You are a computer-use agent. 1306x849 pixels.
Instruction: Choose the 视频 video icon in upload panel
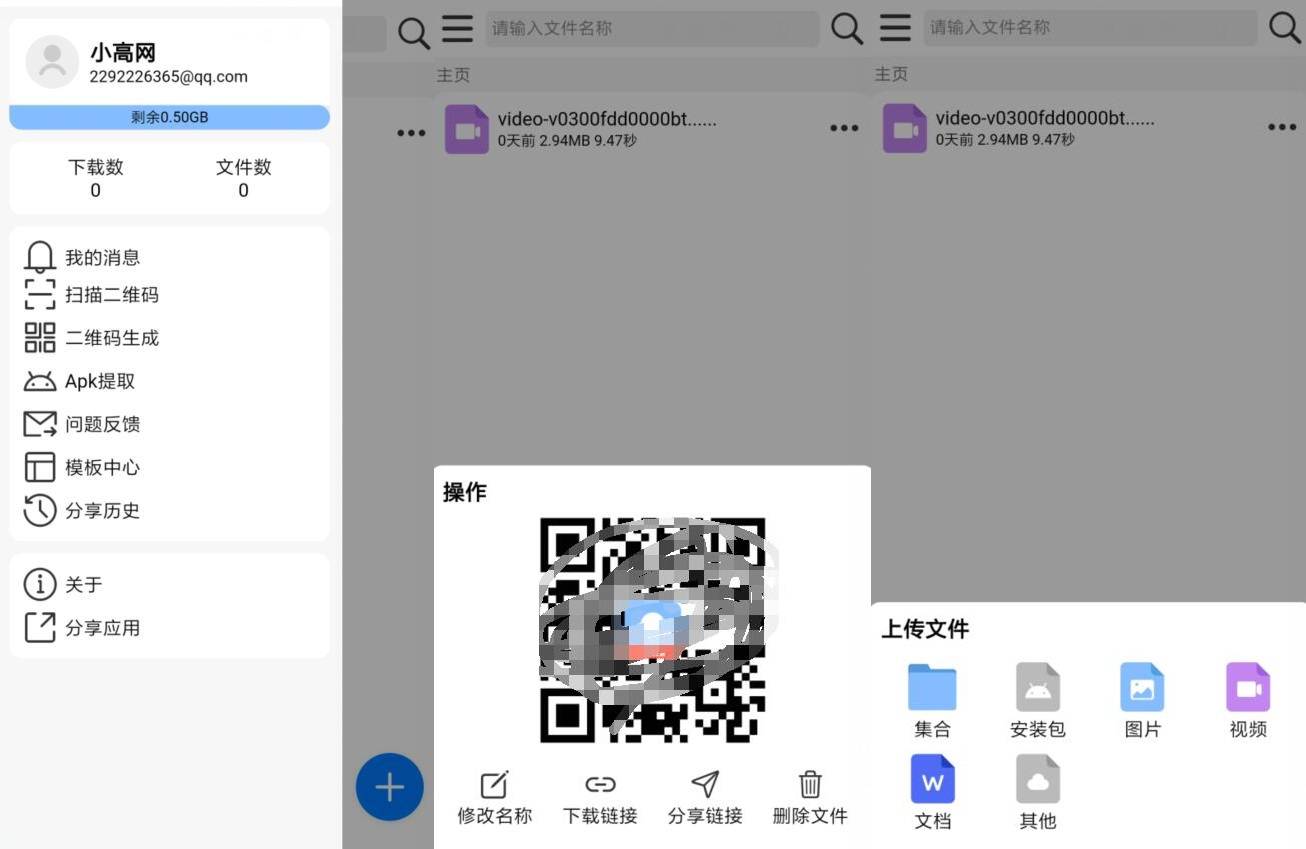(1248, 687)
